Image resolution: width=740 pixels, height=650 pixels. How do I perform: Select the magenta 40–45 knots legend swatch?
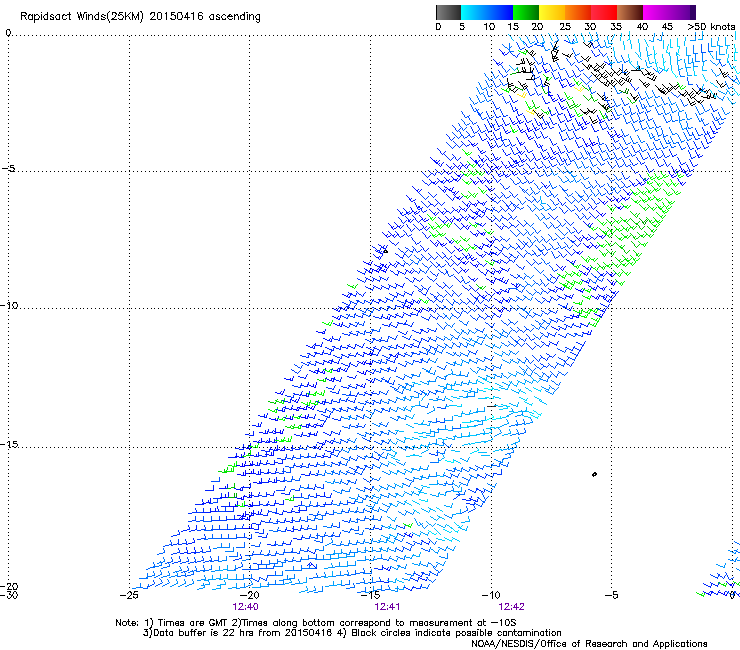[656, 12]
